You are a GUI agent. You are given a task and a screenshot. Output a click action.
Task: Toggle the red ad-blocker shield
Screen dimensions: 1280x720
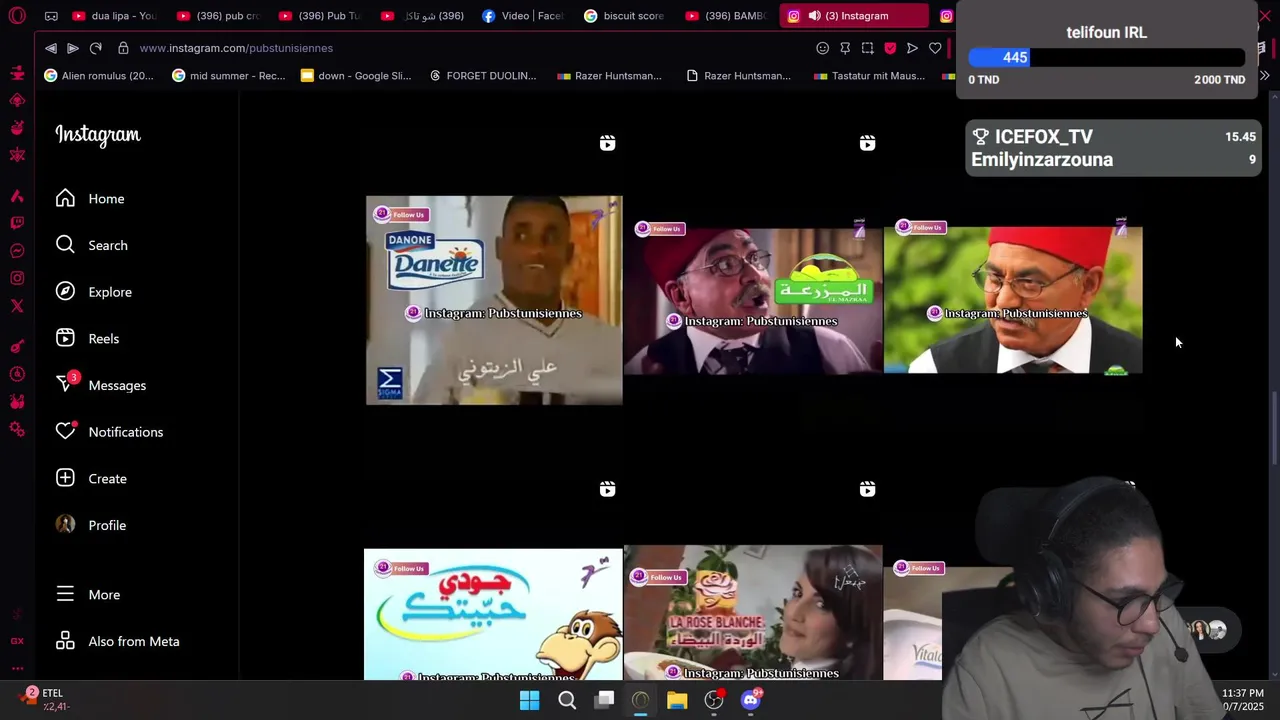click(x=890, y=48)
